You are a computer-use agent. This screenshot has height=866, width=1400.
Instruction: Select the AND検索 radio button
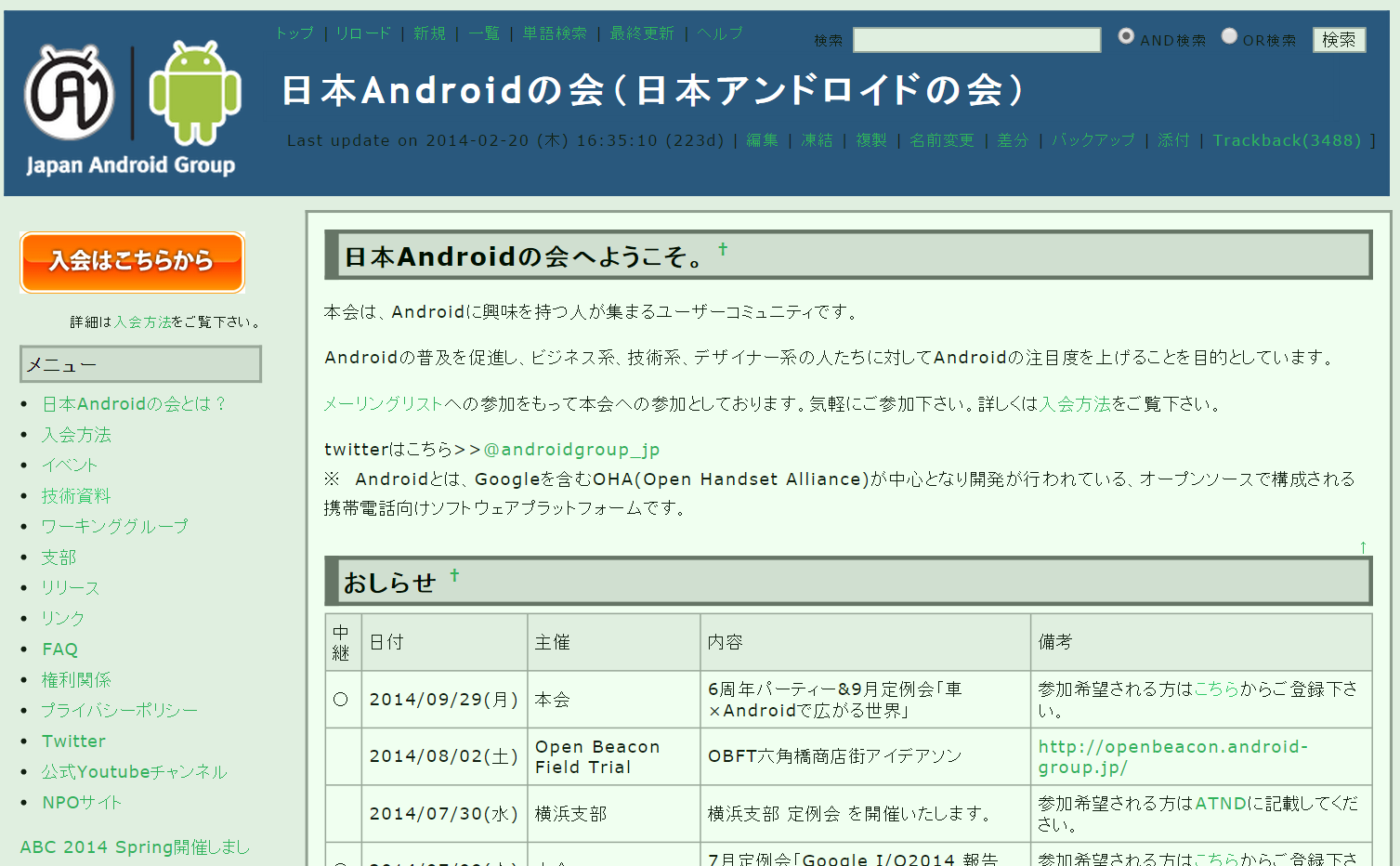1126,36
